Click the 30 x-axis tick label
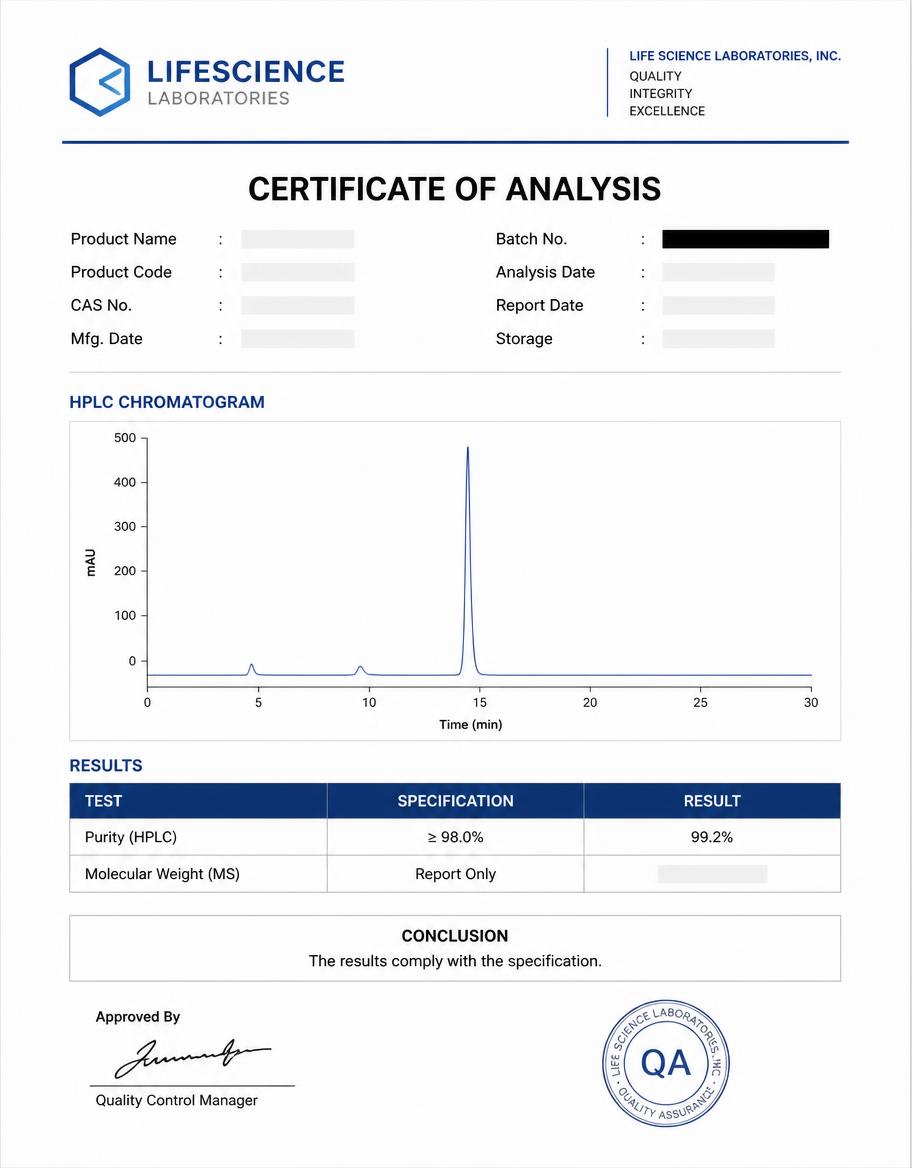The image size is (912, 1168). [x=811, y=702]
